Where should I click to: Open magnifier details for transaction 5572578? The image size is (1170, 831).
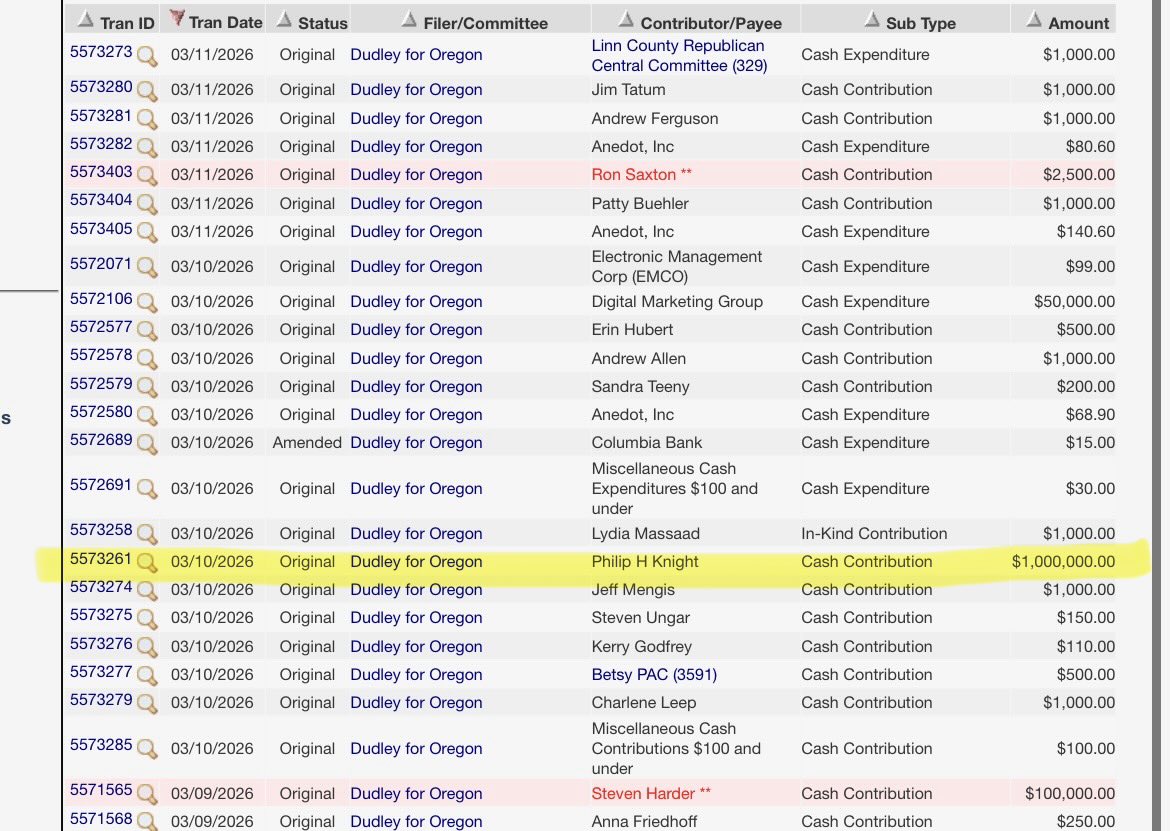point(147,360)
